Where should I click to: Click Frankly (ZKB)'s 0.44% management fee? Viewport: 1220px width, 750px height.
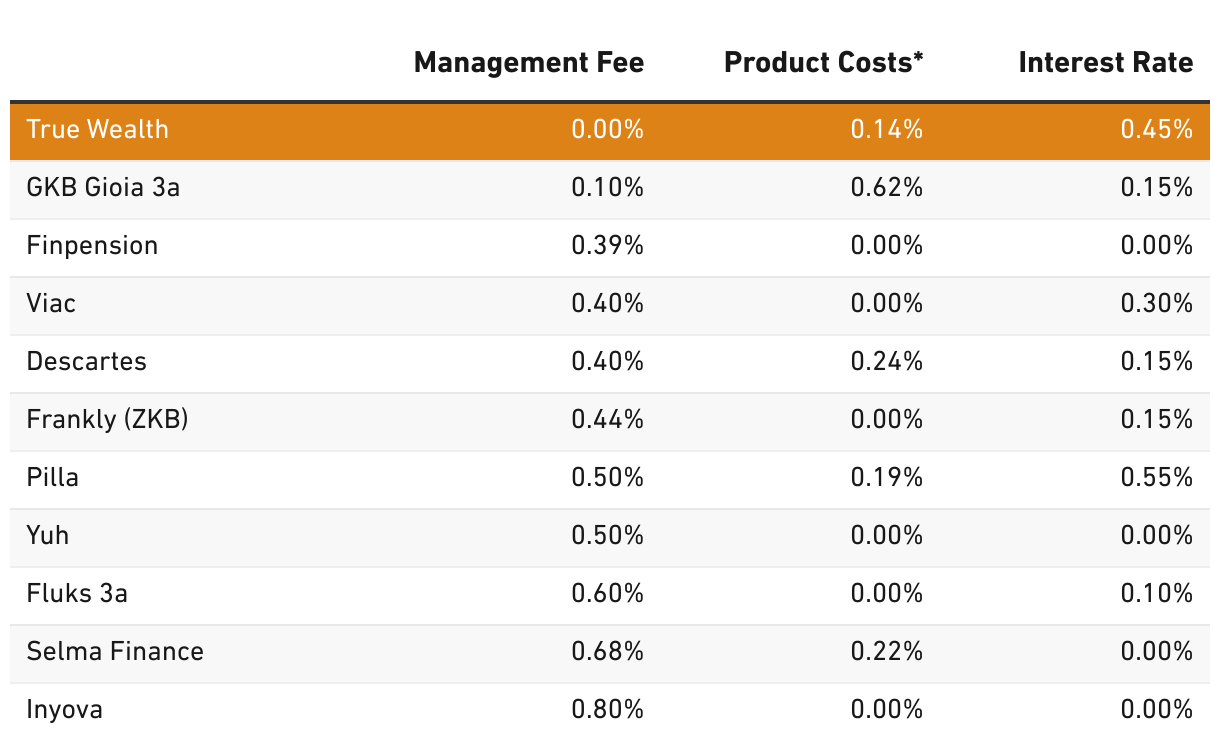tap(607, 419)
